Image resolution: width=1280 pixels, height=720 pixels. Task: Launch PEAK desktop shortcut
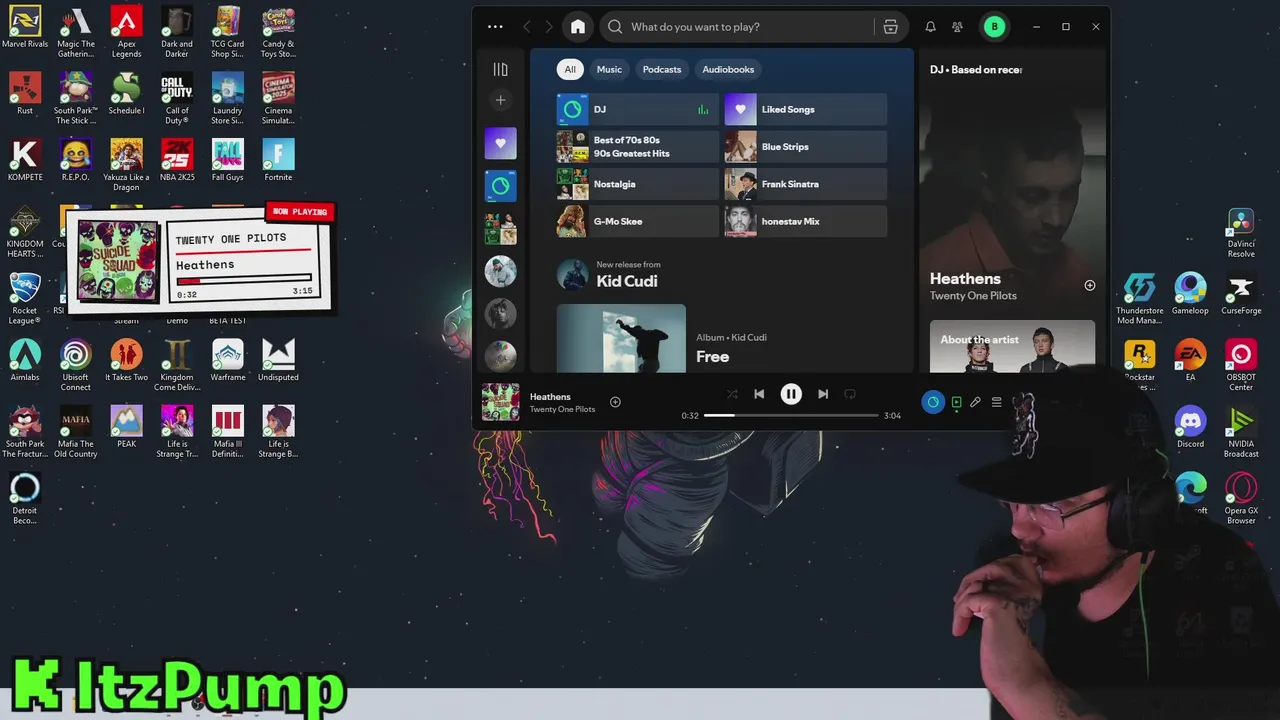[x=126, y=427]
